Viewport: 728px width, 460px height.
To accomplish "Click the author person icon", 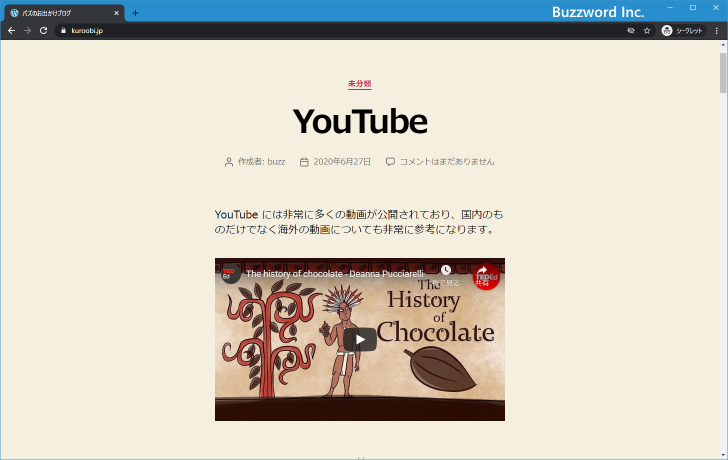I will pos(229,162).
